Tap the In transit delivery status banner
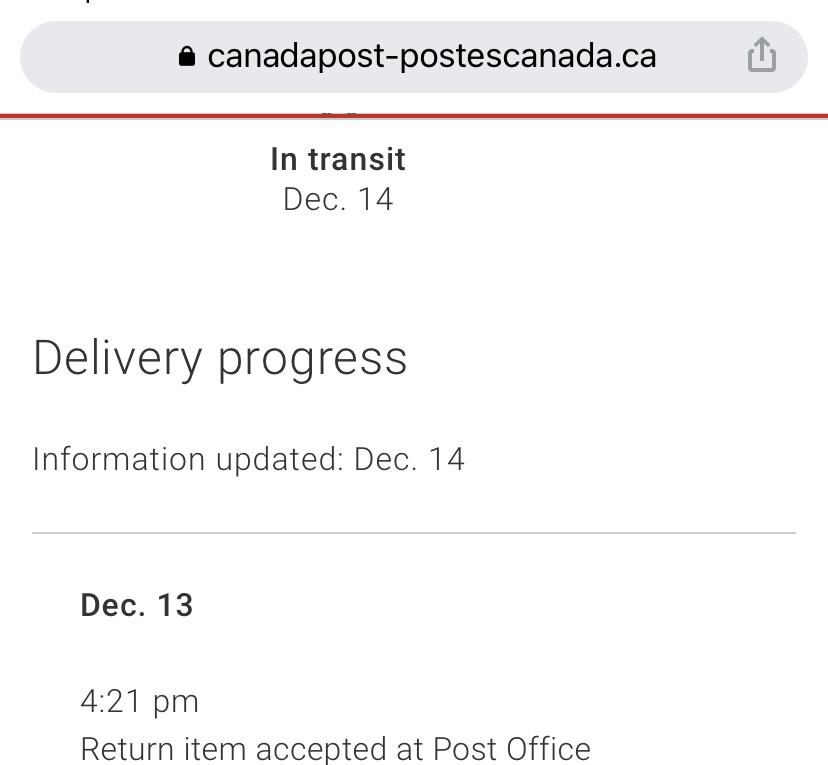This screenshot has width=828, height=765. tap(338, 159)
